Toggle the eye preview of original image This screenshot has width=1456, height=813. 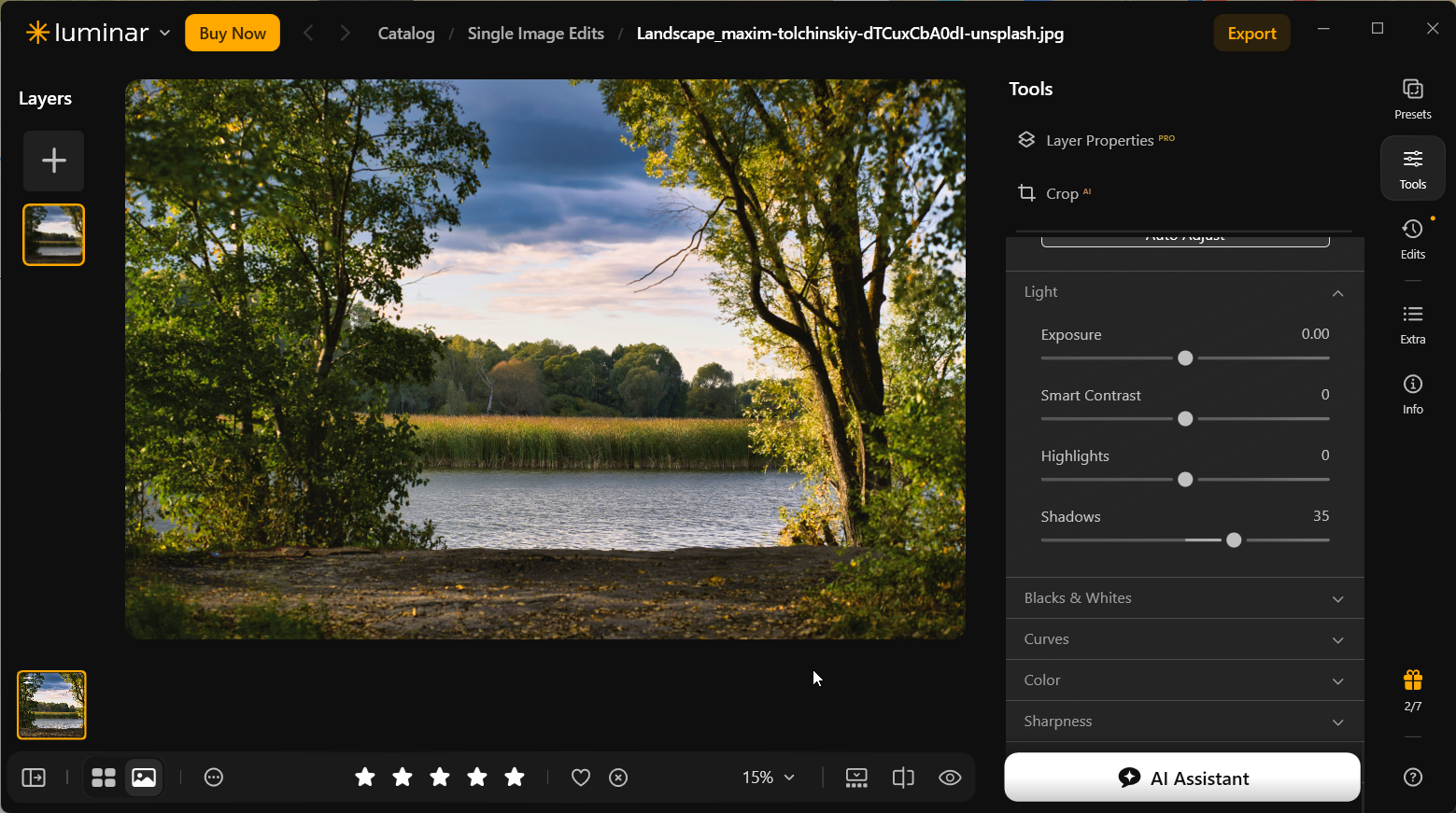pyautogui.click(x=950, y=778)
